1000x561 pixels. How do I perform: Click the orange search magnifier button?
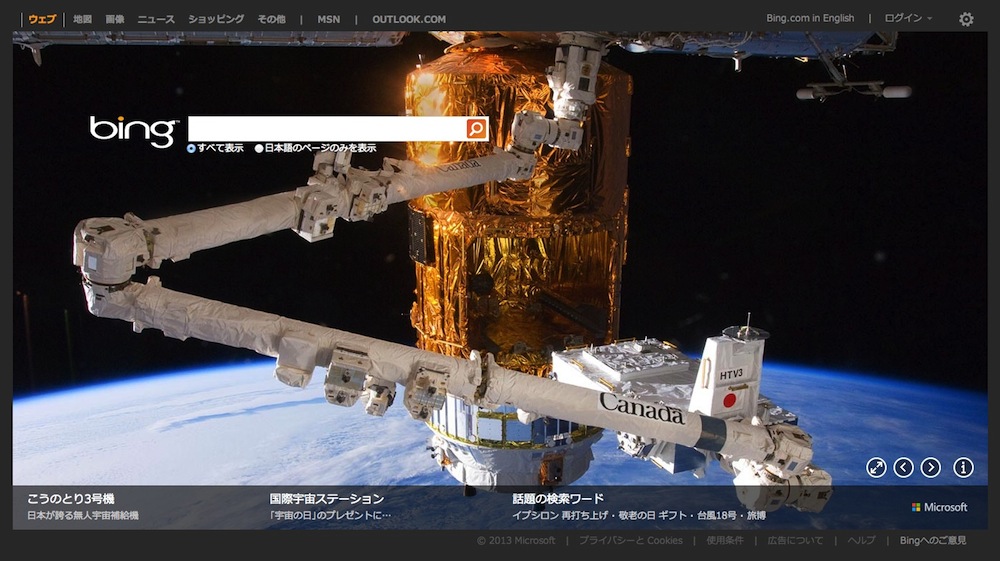[x=477, y=129]
